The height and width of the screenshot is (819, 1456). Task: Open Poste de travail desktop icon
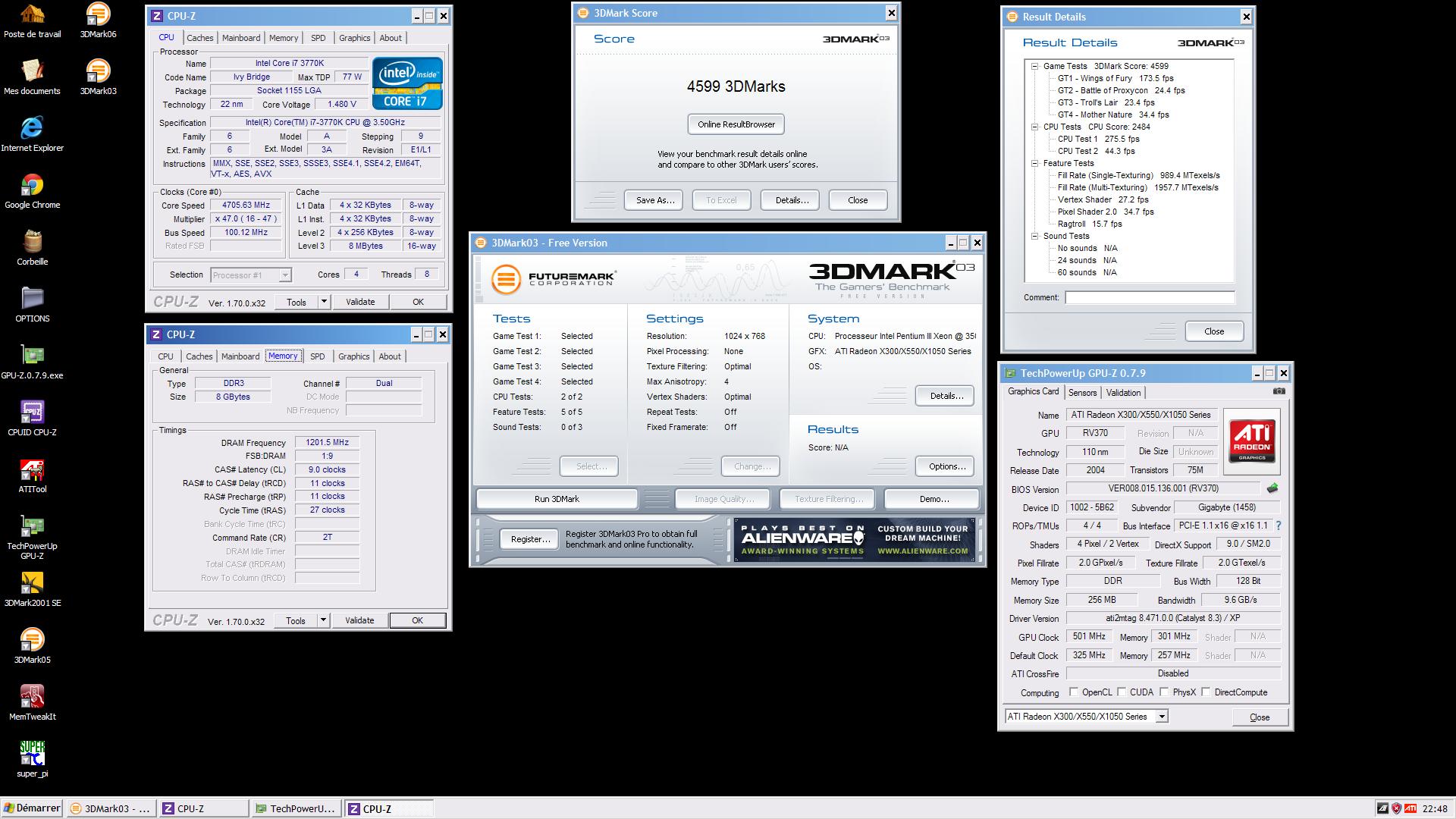pos(32,20)
